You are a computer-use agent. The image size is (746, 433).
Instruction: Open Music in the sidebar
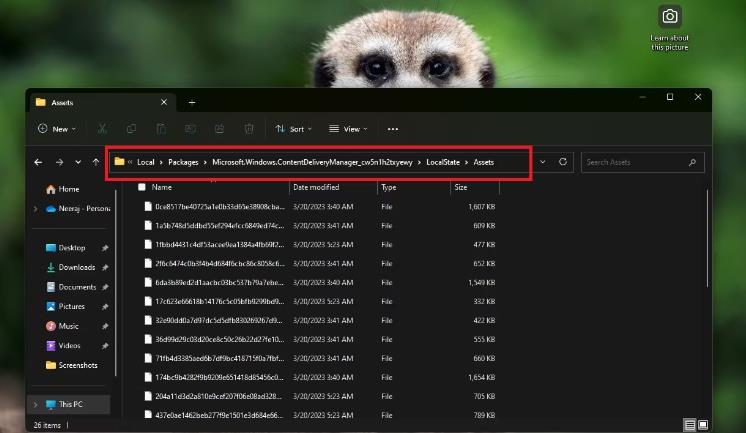62,326
